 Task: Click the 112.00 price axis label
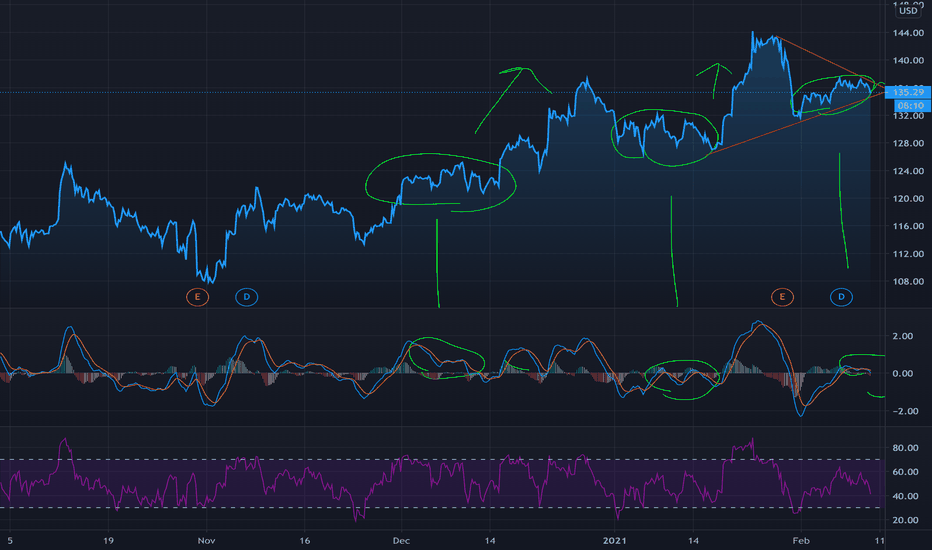coord(908,253)
